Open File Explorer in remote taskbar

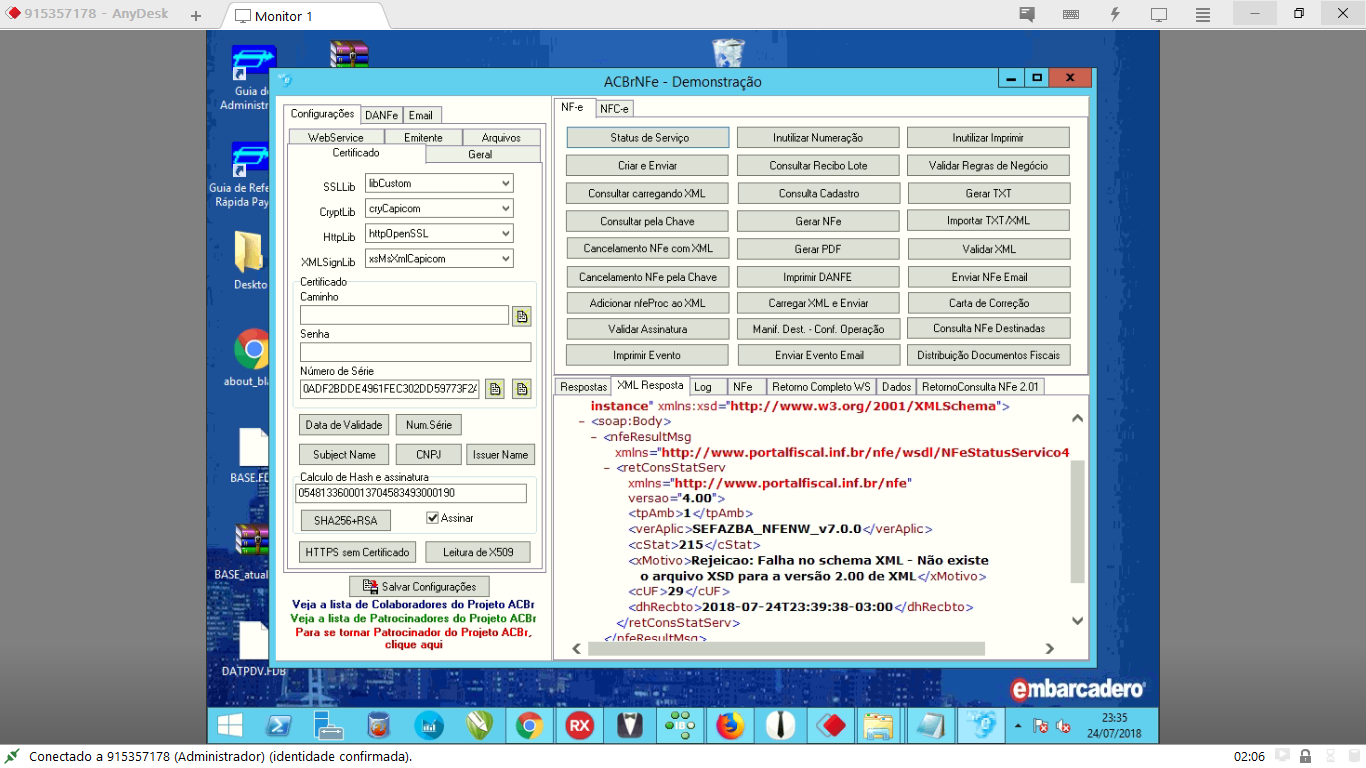(879, 725)
